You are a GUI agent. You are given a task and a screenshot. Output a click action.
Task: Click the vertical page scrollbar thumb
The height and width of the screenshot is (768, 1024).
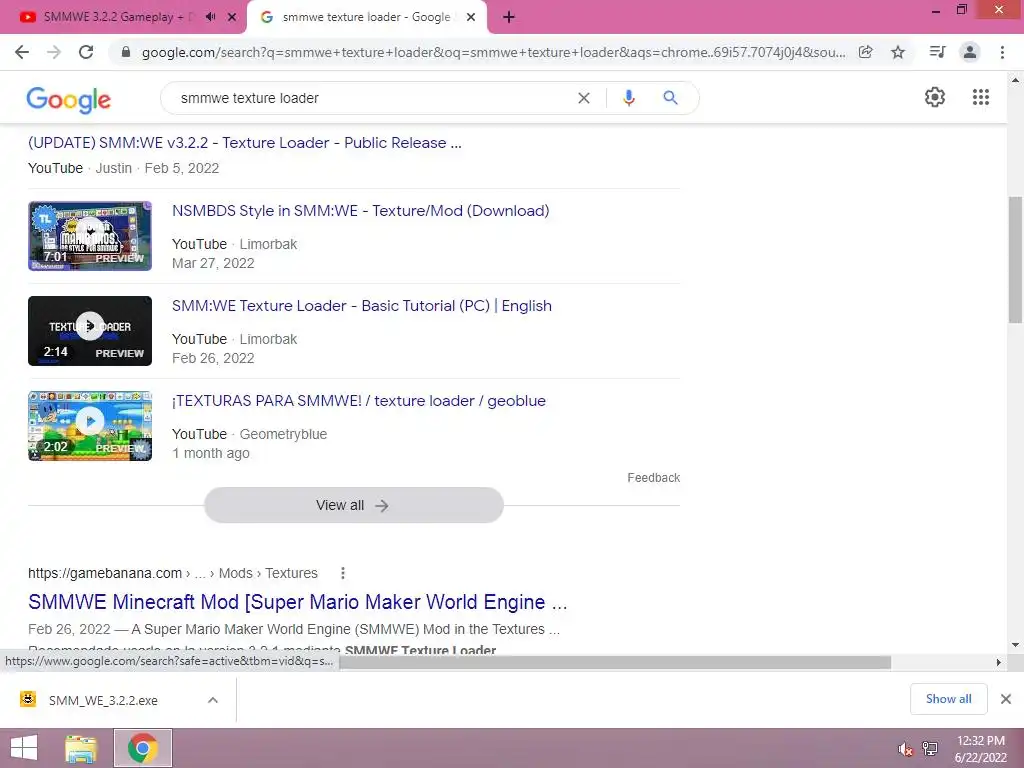click(x=1016, y=259)
